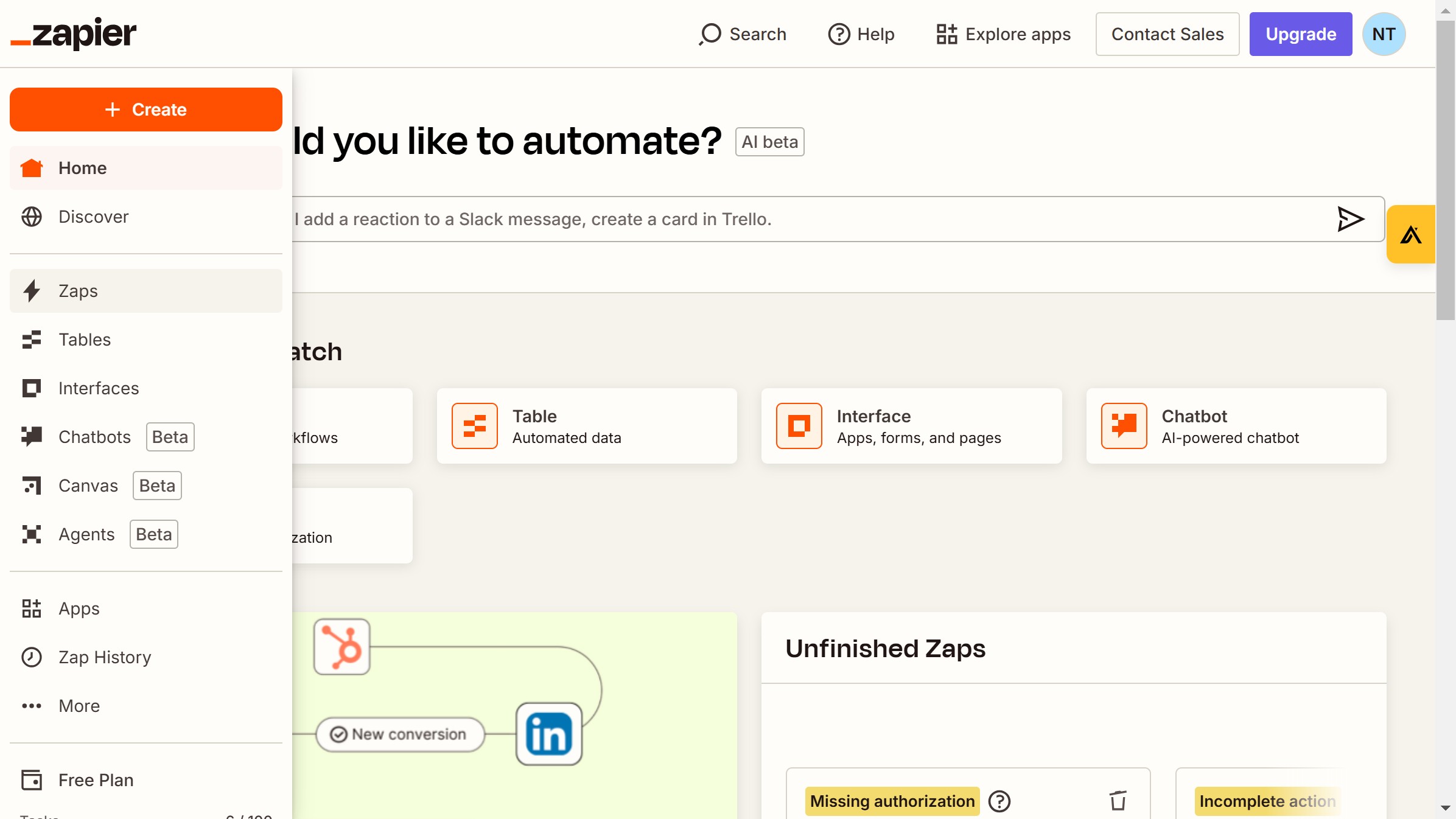
Task: Open the yellow floating assistant widget
Action: tap(1410, 234)
